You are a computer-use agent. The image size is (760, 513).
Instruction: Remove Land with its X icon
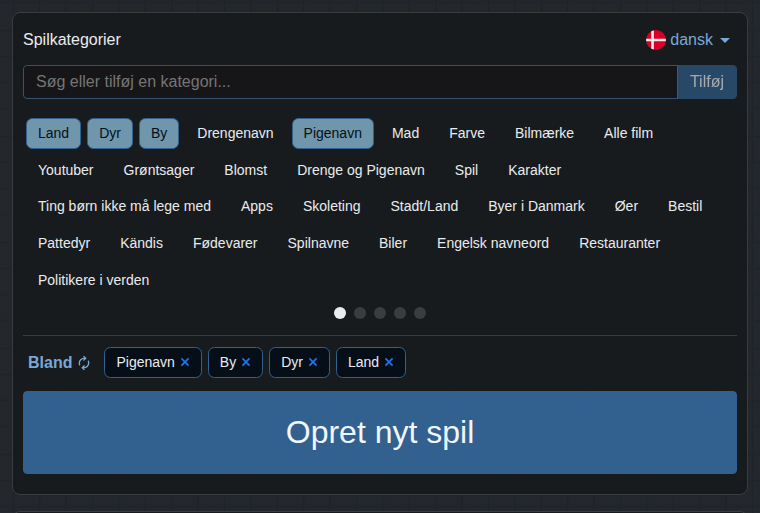pyautogui.click(x=389, y=362)
